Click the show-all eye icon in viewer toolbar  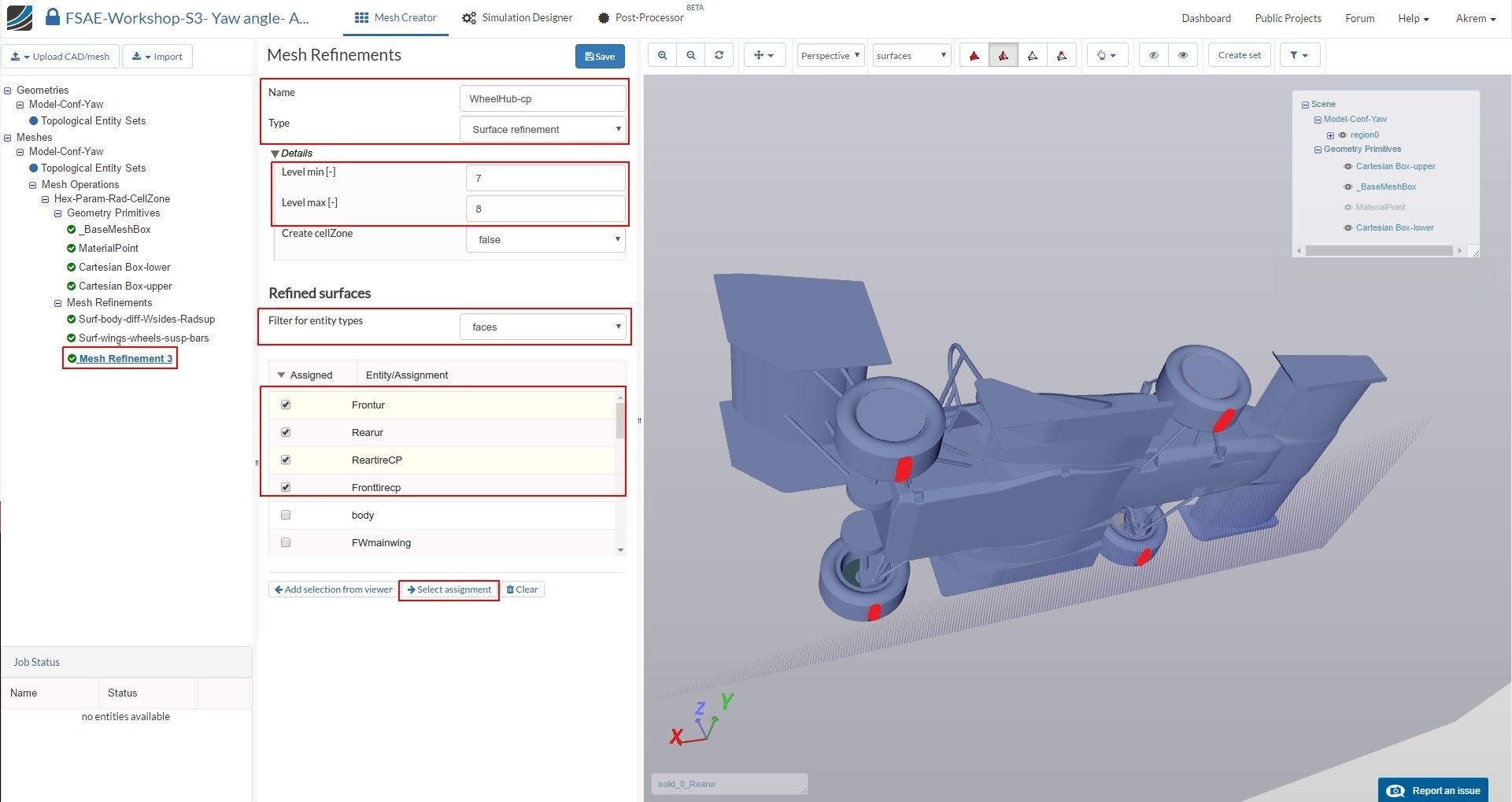(x=1183, y=55)
